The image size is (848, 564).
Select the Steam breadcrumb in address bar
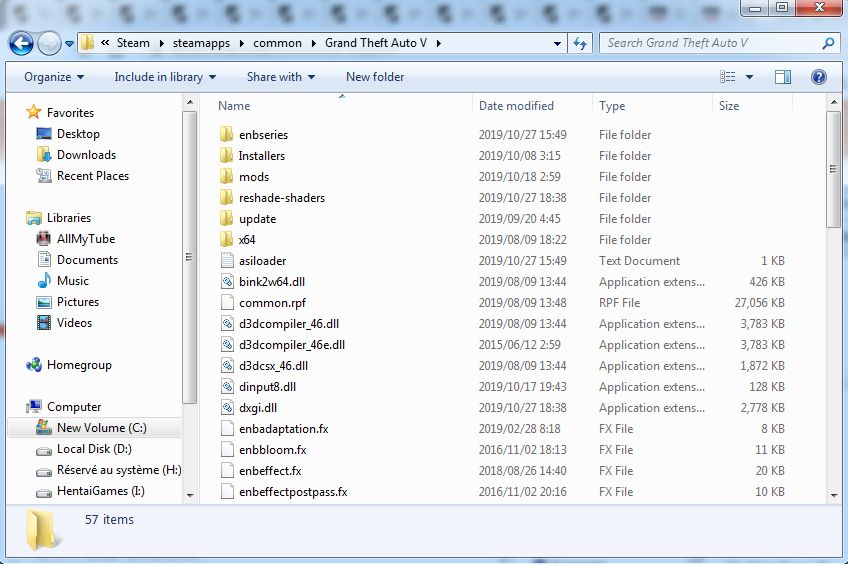click(x=133, y=43)
